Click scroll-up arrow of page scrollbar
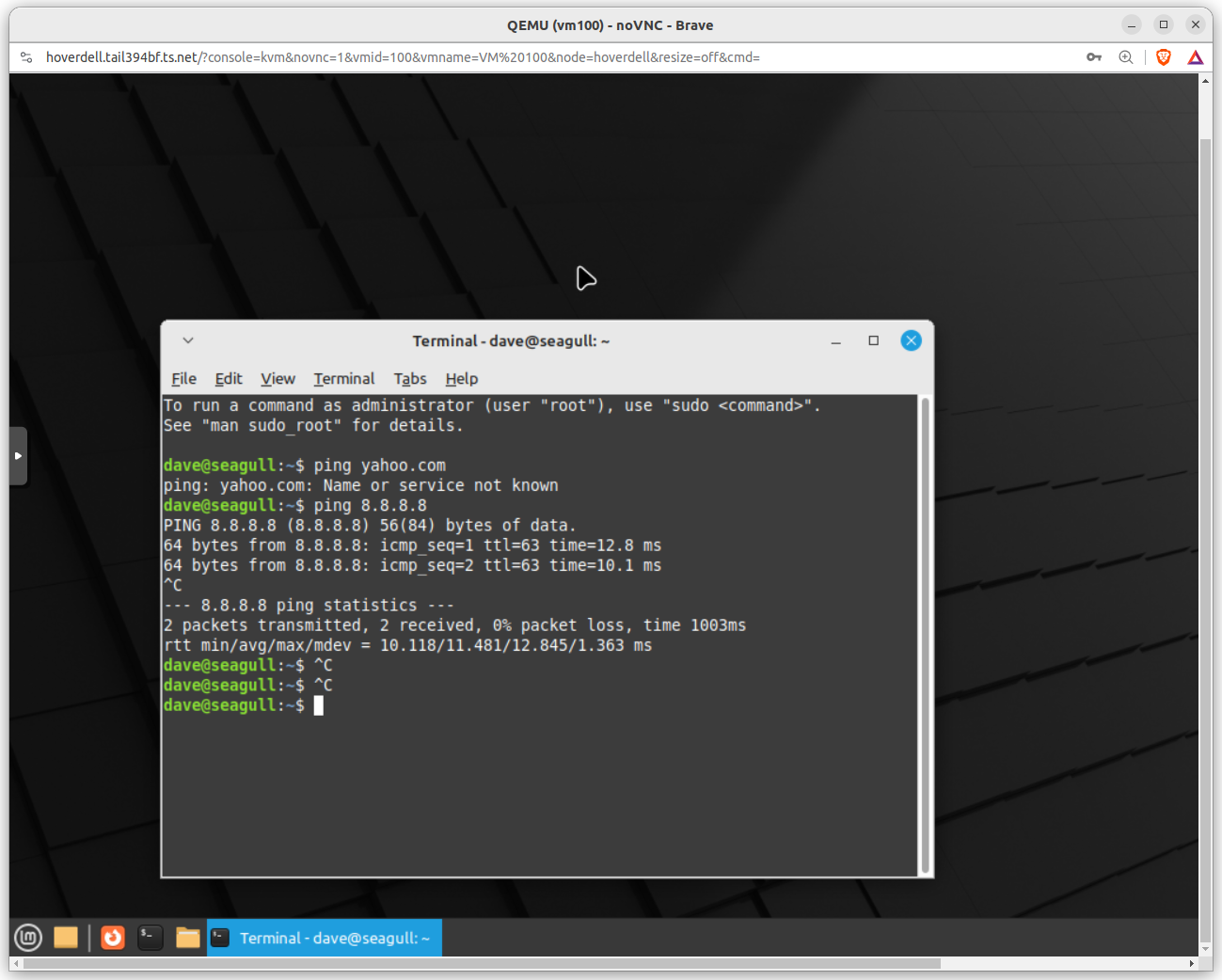 [x=1205, y=81]
